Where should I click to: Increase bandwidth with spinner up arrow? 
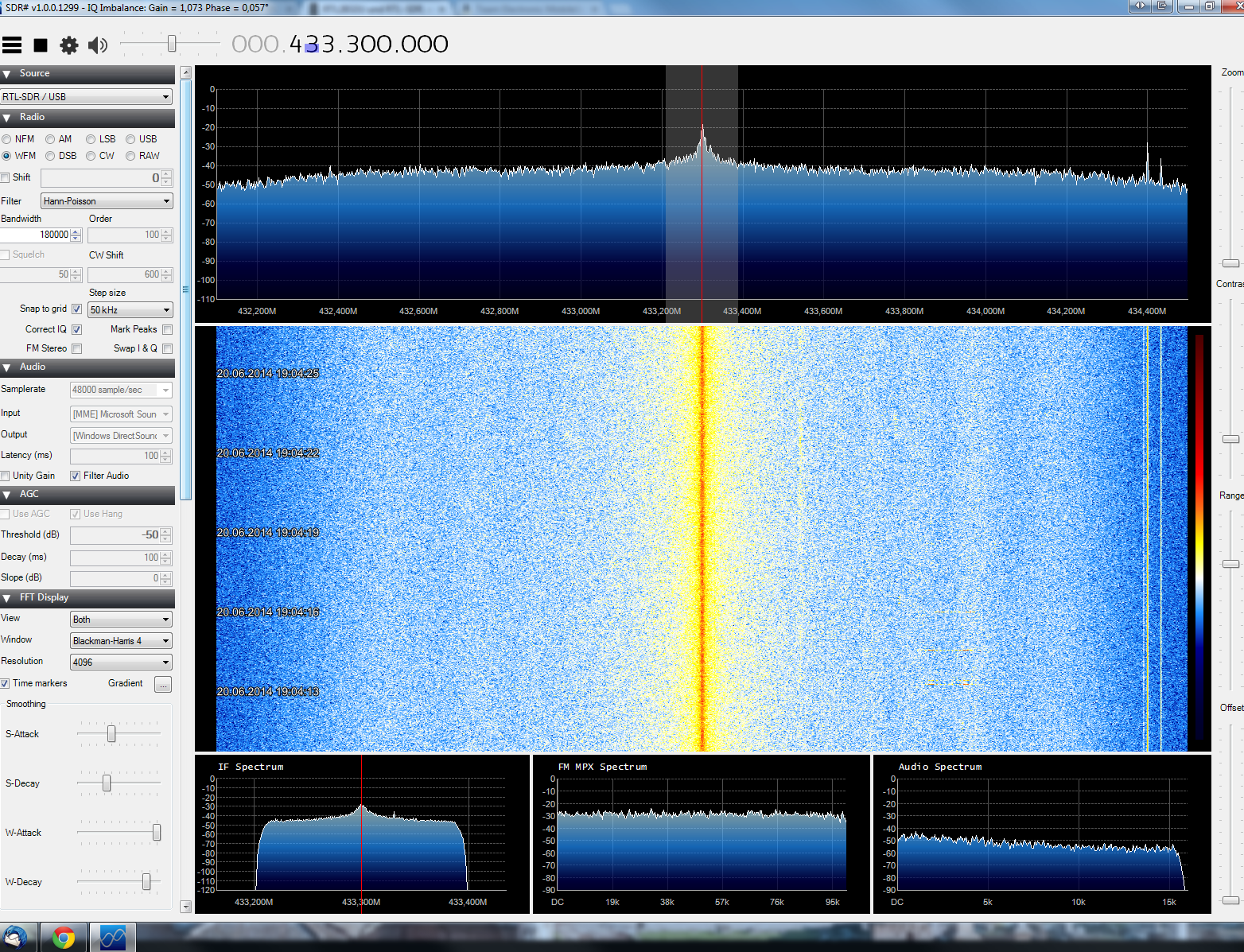[x=76, y=231]
